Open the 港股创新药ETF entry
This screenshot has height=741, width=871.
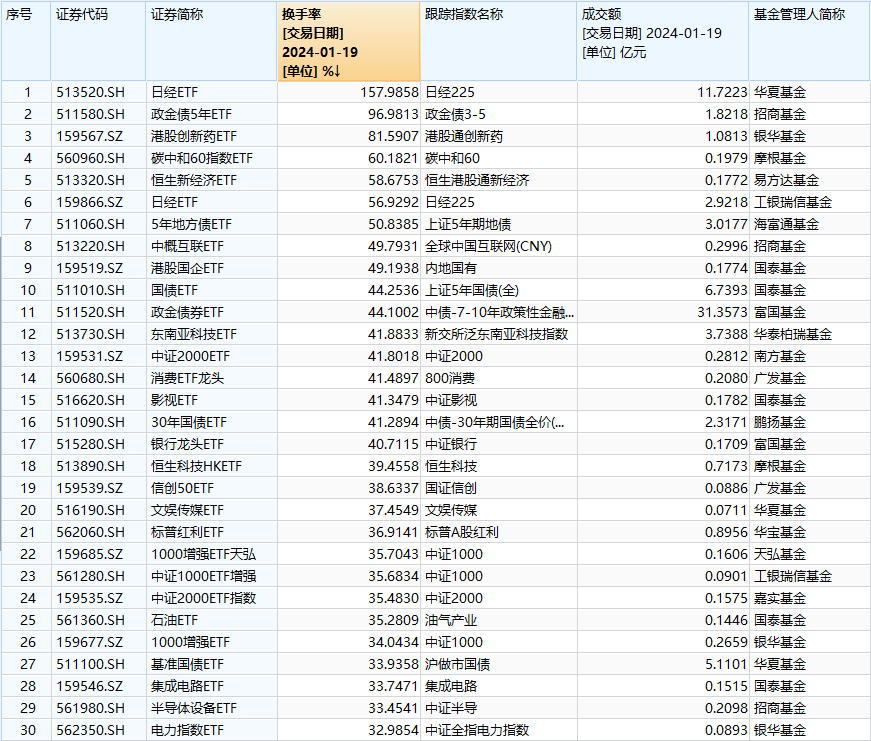click(x=190, y=136)
